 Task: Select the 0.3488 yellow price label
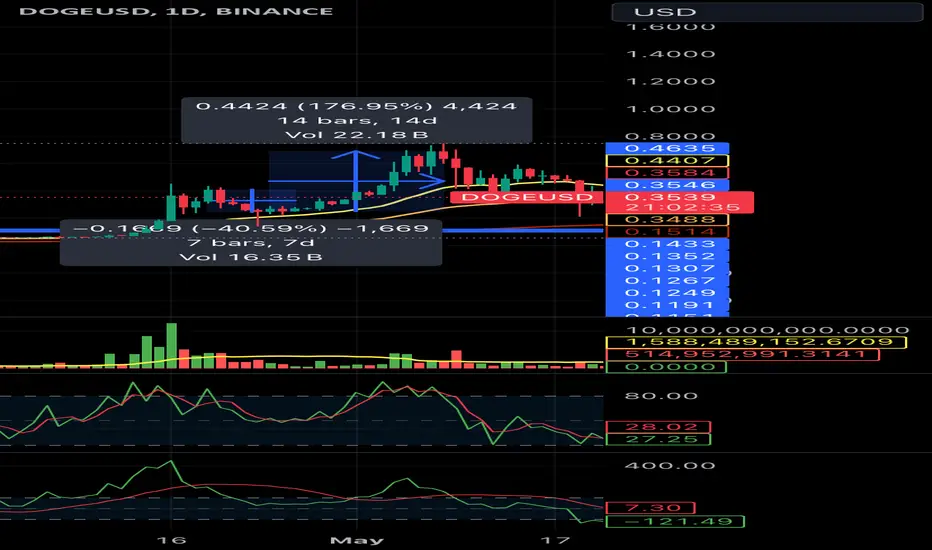click(667, 219)
